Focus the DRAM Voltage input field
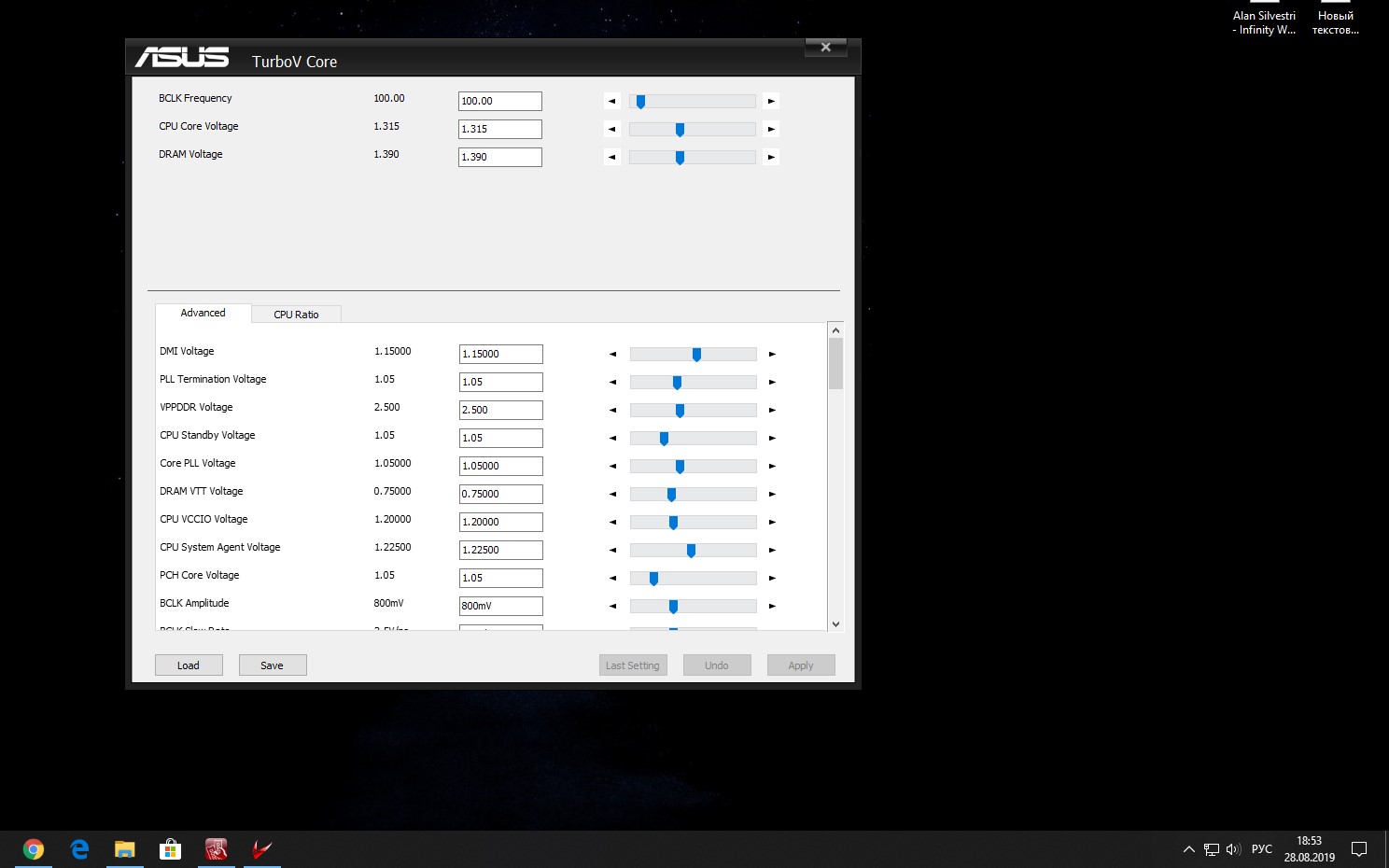The width and height of the screenshot is (1389, 868). (x=500, y=157)
